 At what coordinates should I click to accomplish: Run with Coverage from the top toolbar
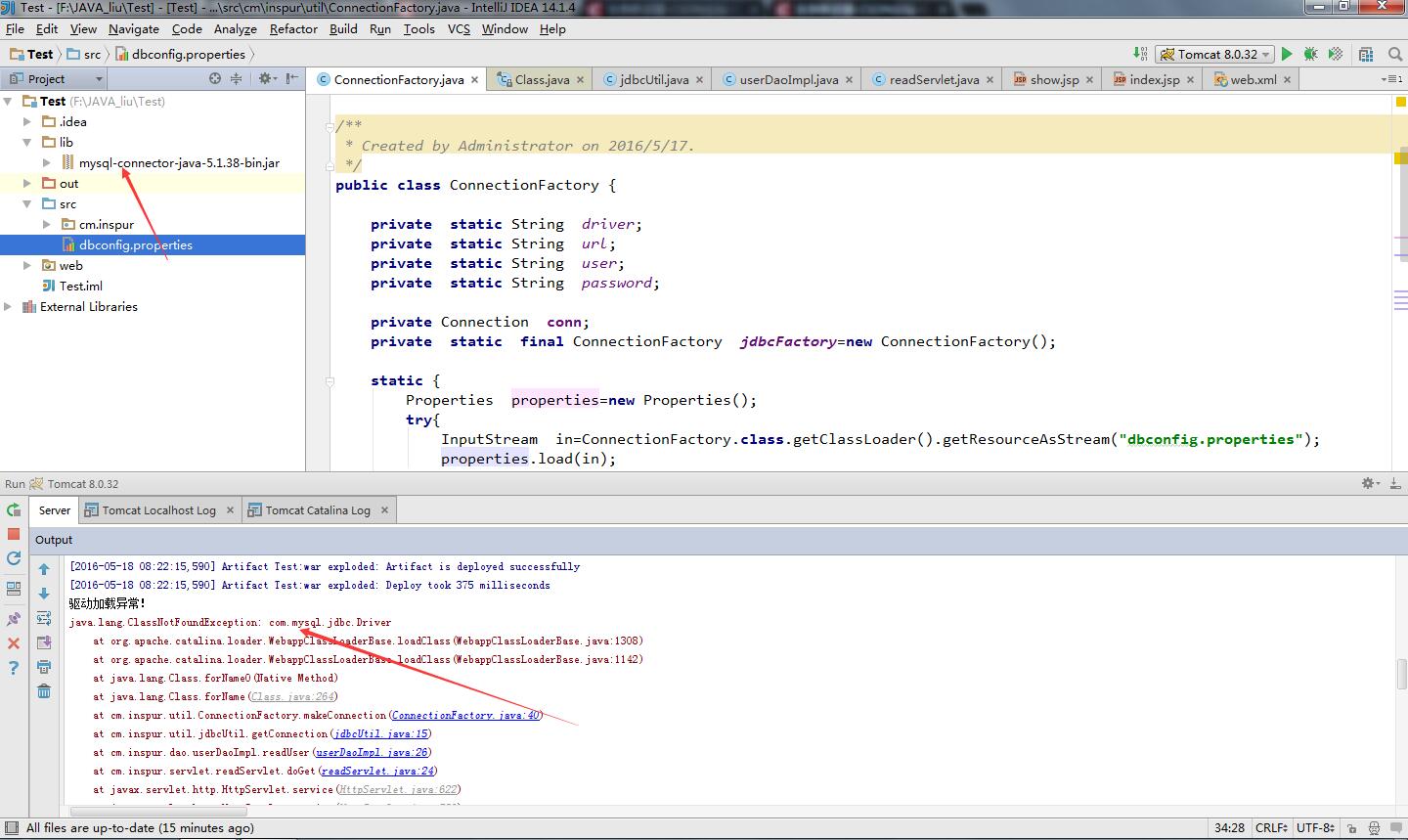[1335, 54]
